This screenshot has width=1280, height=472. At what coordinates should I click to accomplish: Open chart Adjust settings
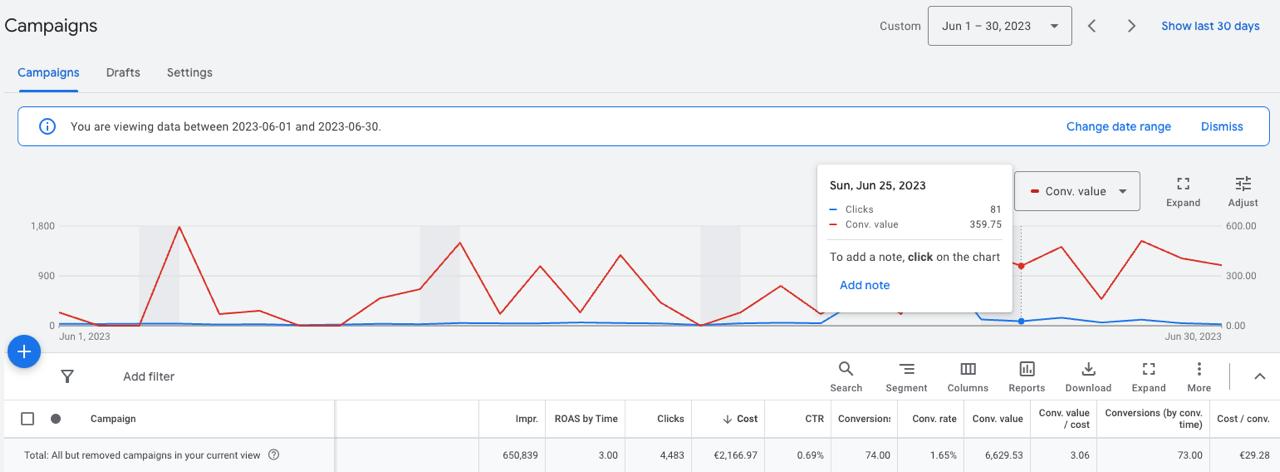pos(1242,190)
